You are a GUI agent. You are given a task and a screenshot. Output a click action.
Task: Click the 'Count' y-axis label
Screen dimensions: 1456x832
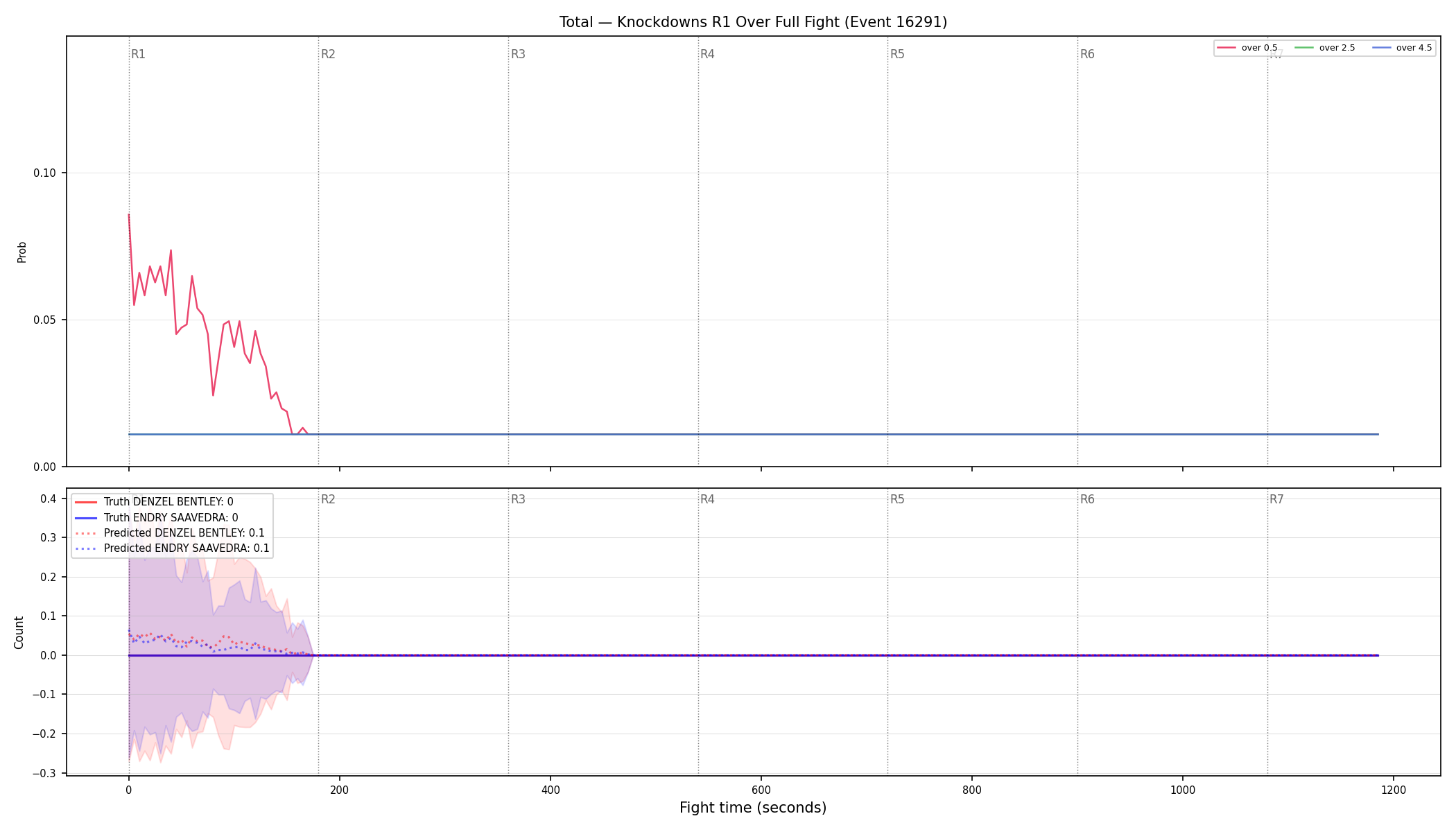[19, 632]
